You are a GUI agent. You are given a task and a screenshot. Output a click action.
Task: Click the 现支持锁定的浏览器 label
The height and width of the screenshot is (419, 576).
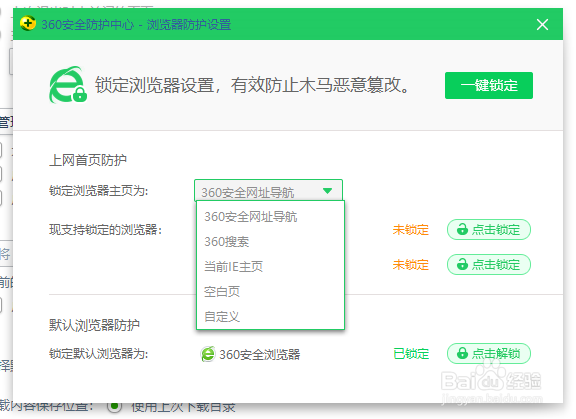[x=105, y=230]
